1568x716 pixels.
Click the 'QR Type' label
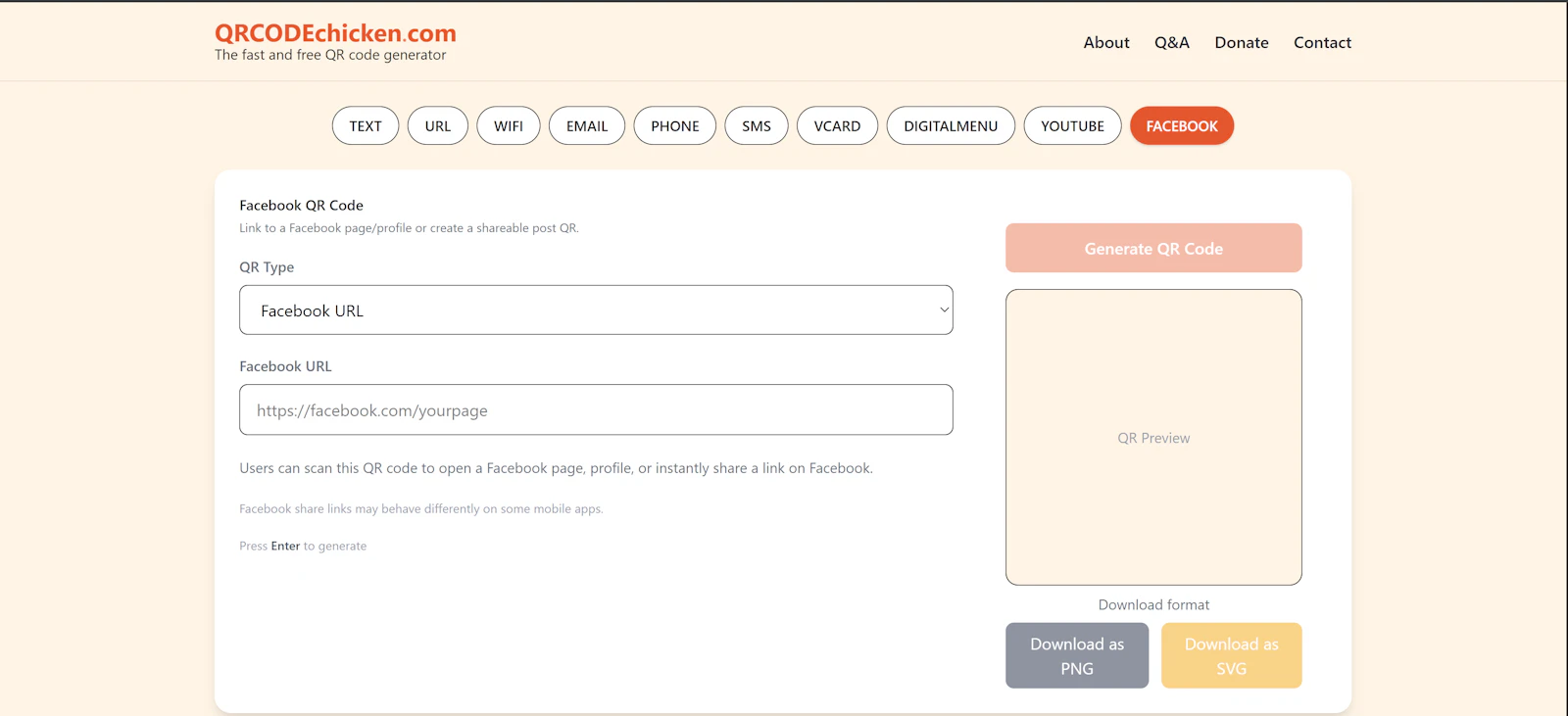[x=267, y=266]
